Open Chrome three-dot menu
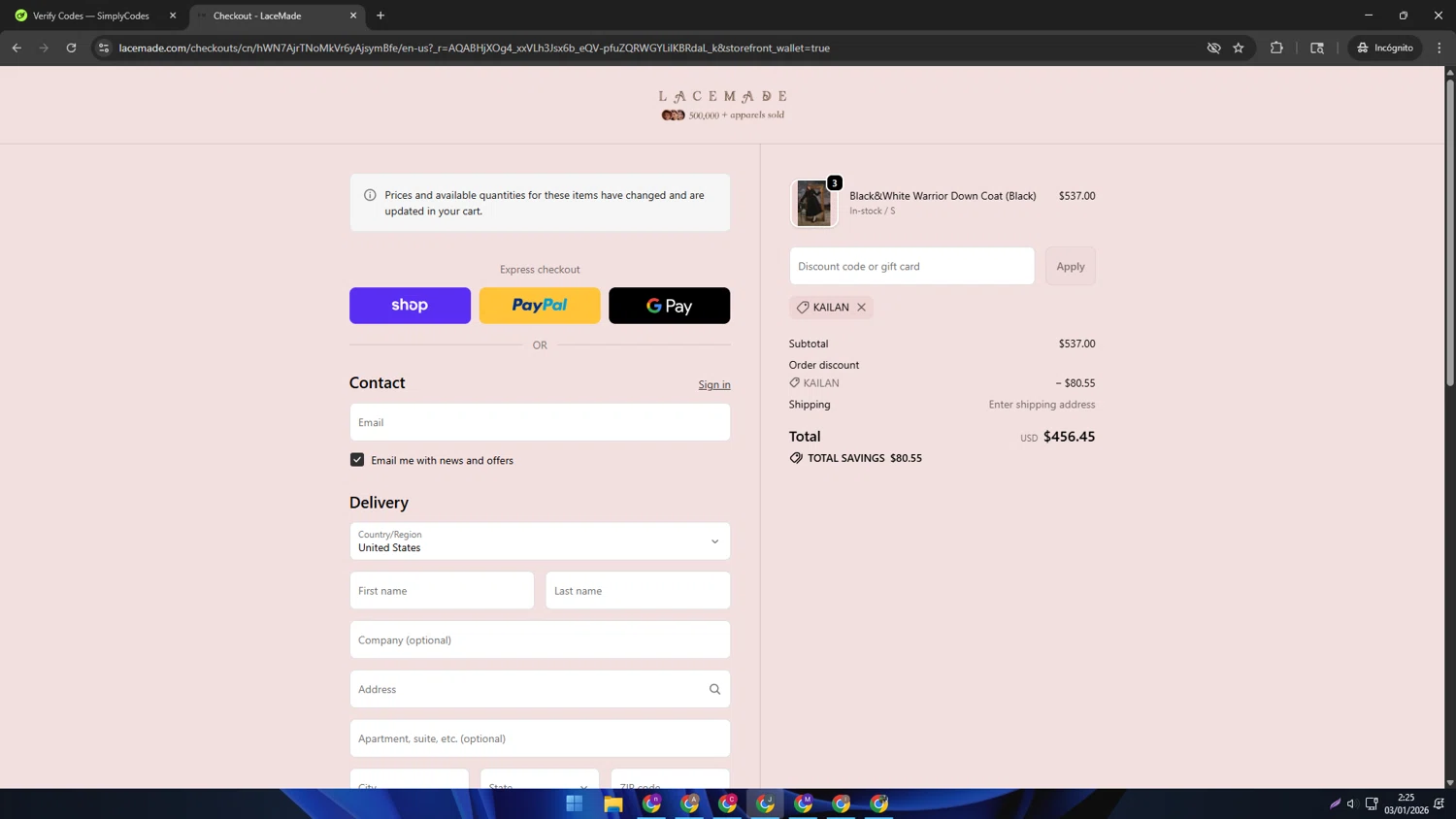This screenshot has height=819, width=1456. [1439, 48]
